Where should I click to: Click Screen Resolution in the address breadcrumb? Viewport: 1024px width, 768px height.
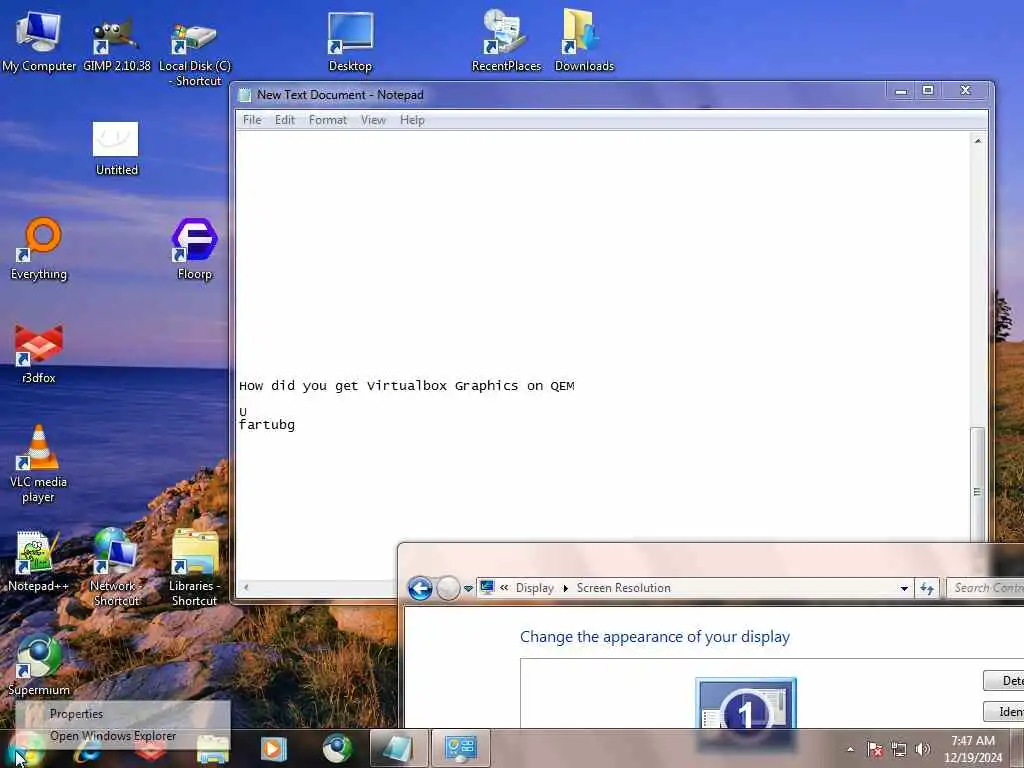click(x=623, y=588)
